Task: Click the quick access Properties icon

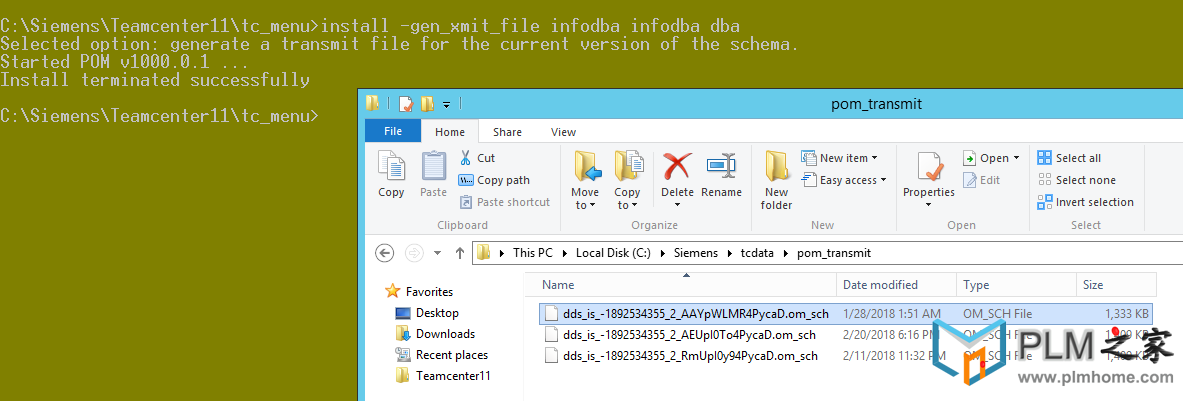Action: tap(406, 103)
